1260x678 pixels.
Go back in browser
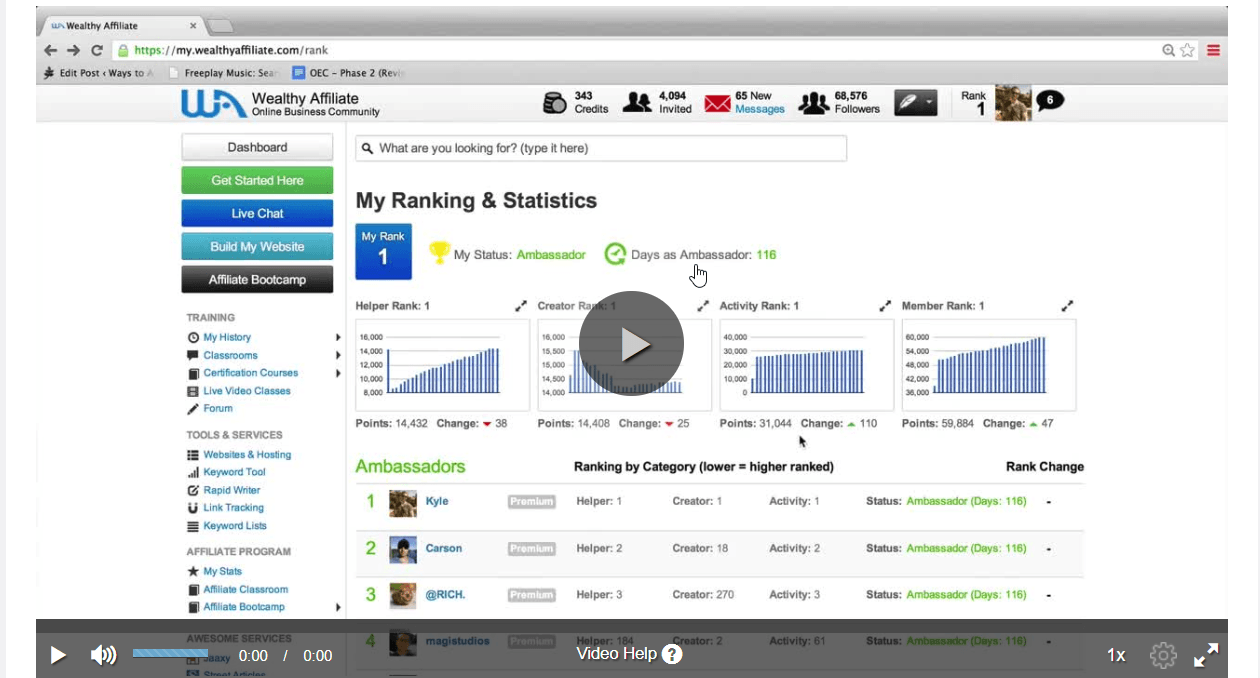(x=50, y=50)
